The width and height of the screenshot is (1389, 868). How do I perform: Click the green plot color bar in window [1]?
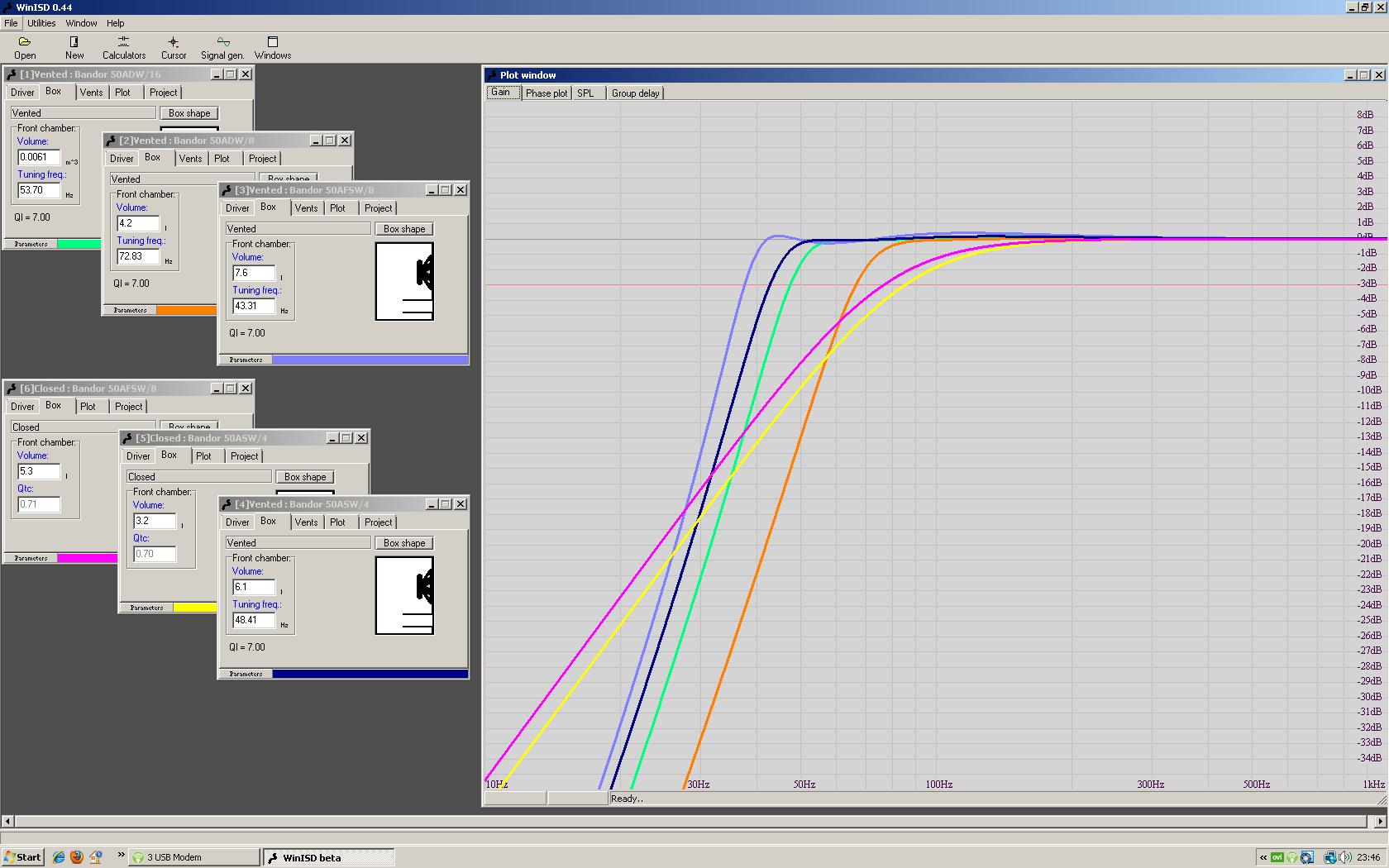coord(79,244)
